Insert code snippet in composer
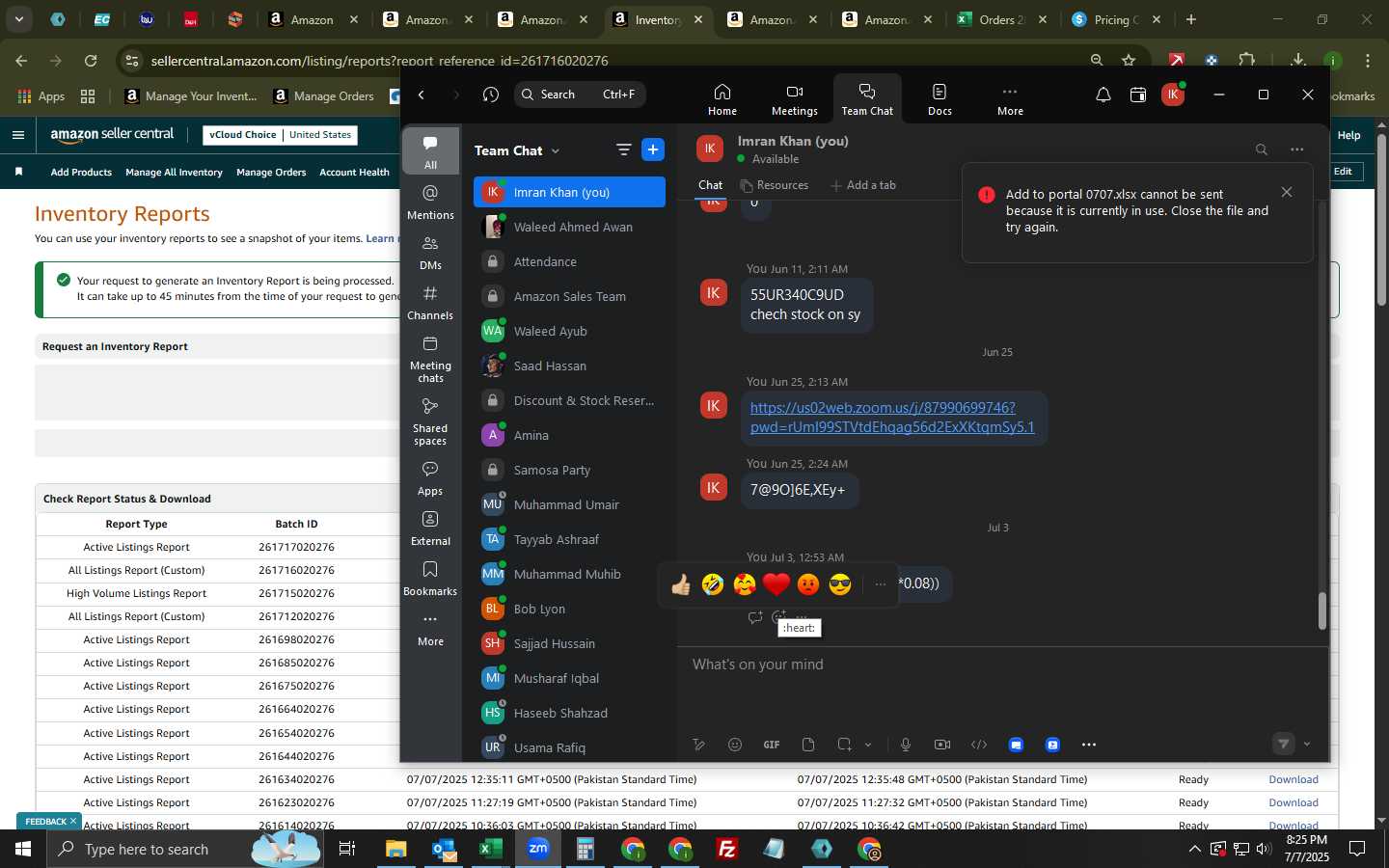The height and width of the screenshot is (868, 1389). (x=979, y=745)
